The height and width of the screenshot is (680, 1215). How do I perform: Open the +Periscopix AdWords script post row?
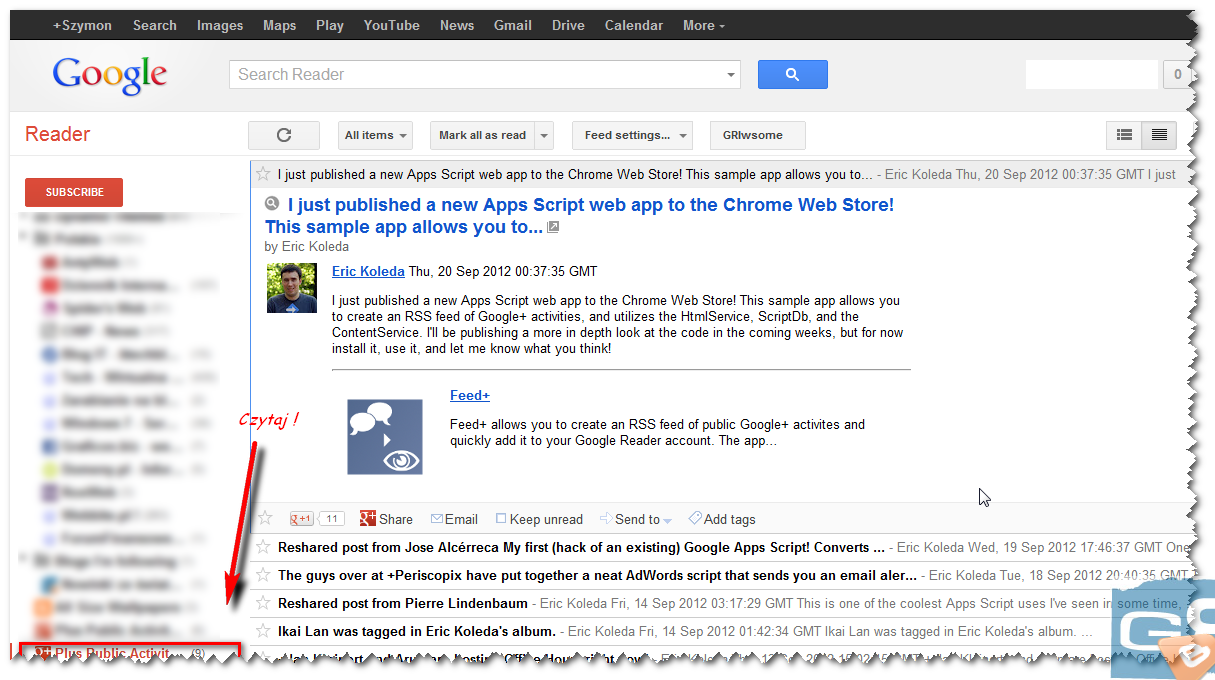[x=722, y=575]
